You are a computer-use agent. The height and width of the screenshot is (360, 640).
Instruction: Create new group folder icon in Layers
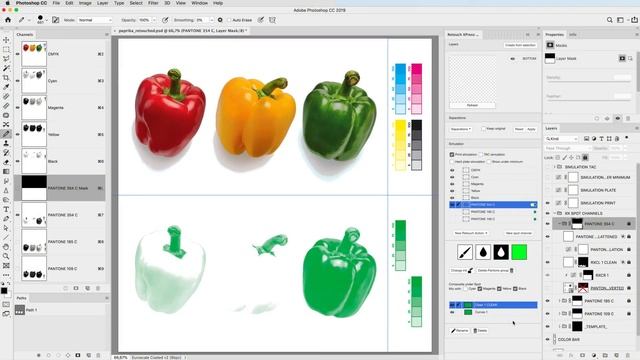(605, 356)
